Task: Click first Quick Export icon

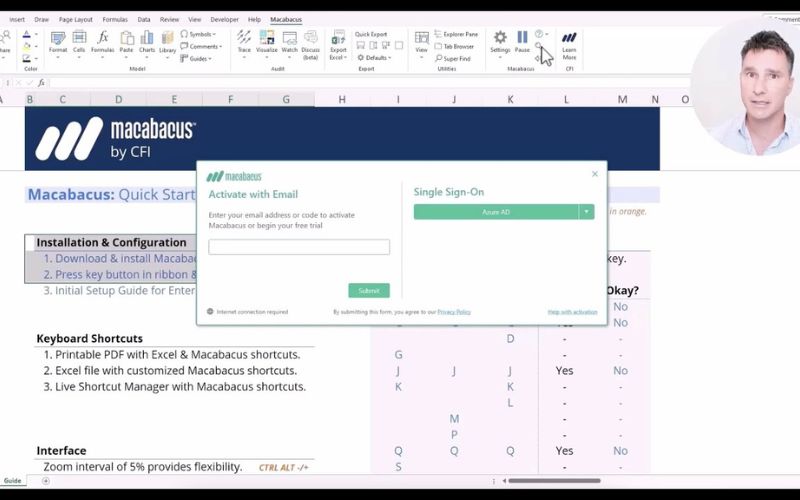Action: (361, 45)
